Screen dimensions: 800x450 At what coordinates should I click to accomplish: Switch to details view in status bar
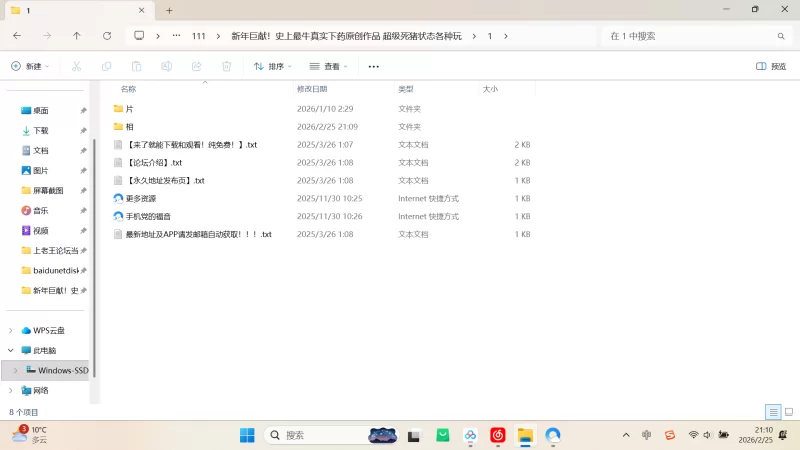pyautogui.click(x=773, y=412)
